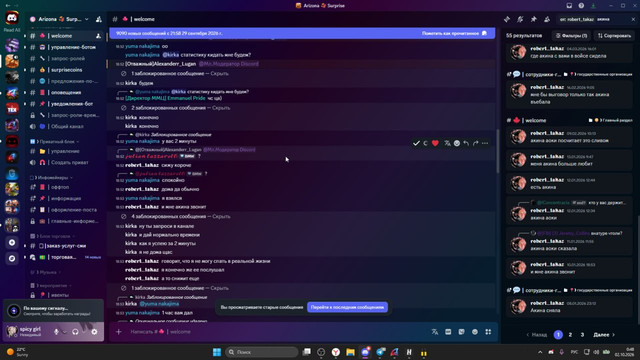
Task: Open User Settings gear icon
Action: point(94,332)
